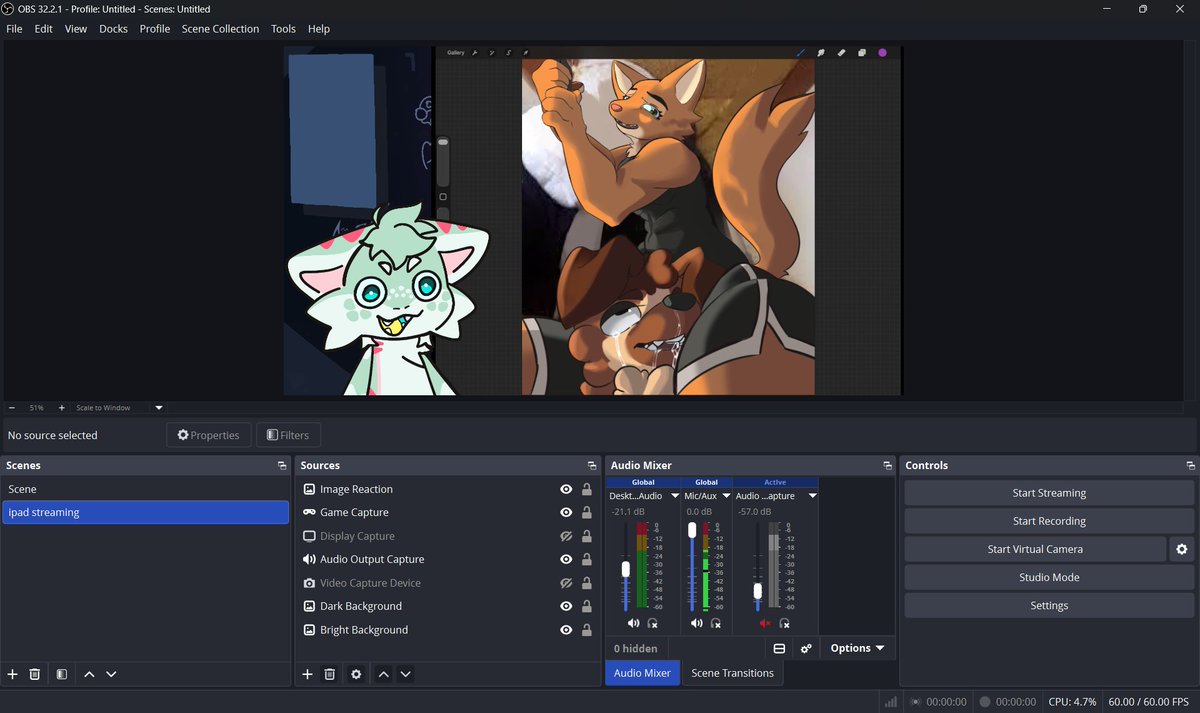Float the Audio Mixer dock with its popout icon
Viewport: 1200px width, 713px height.
[x=887, y=466]
